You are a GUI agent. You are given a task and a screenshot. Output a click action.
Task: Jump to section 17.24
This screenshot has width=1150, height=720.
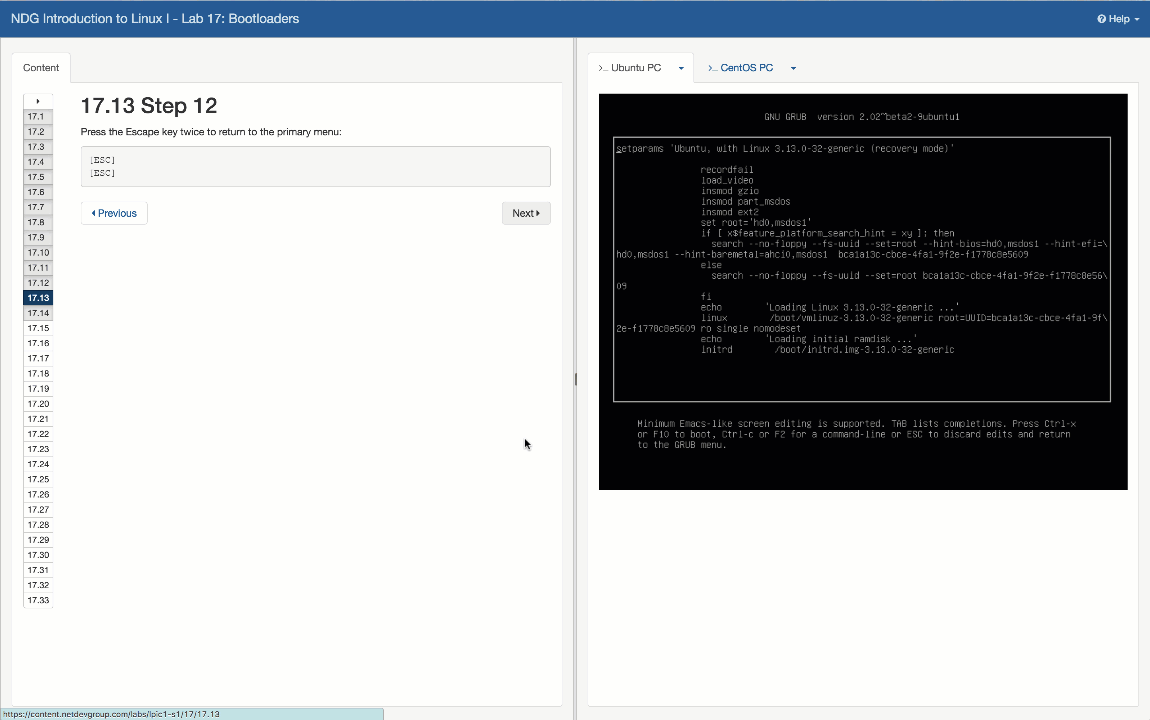pos(38,464)
